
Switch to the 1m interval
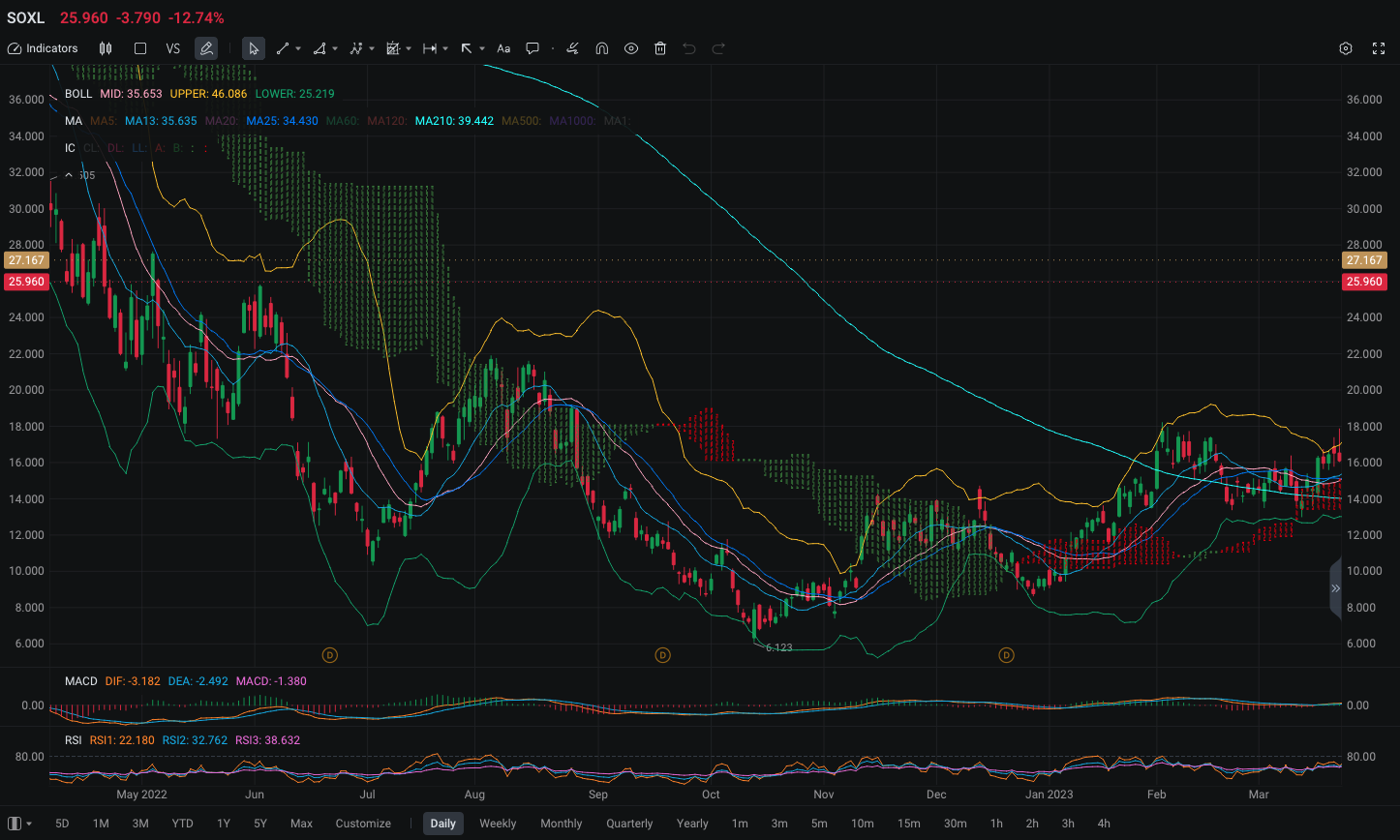click(740, 824)
